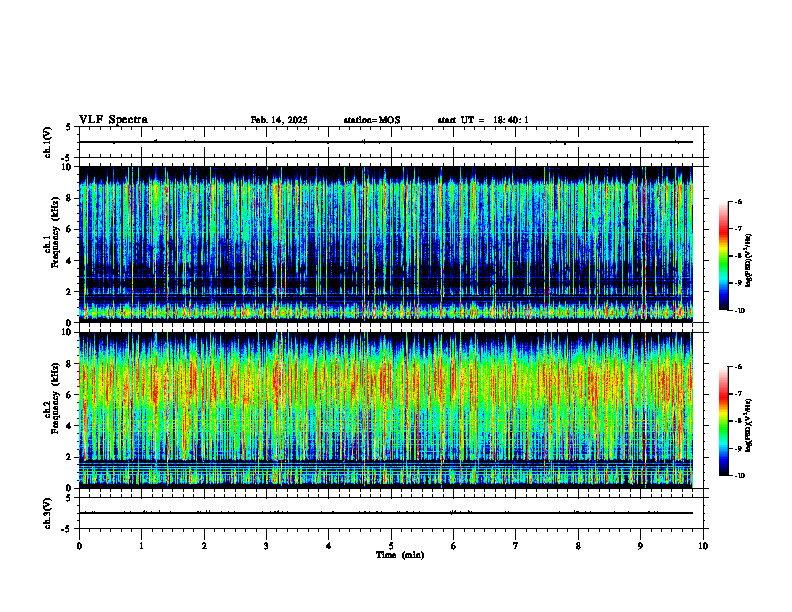792x612 pixels.
Task: Click the time-axis tick label "2"
Action: [204, 546]
